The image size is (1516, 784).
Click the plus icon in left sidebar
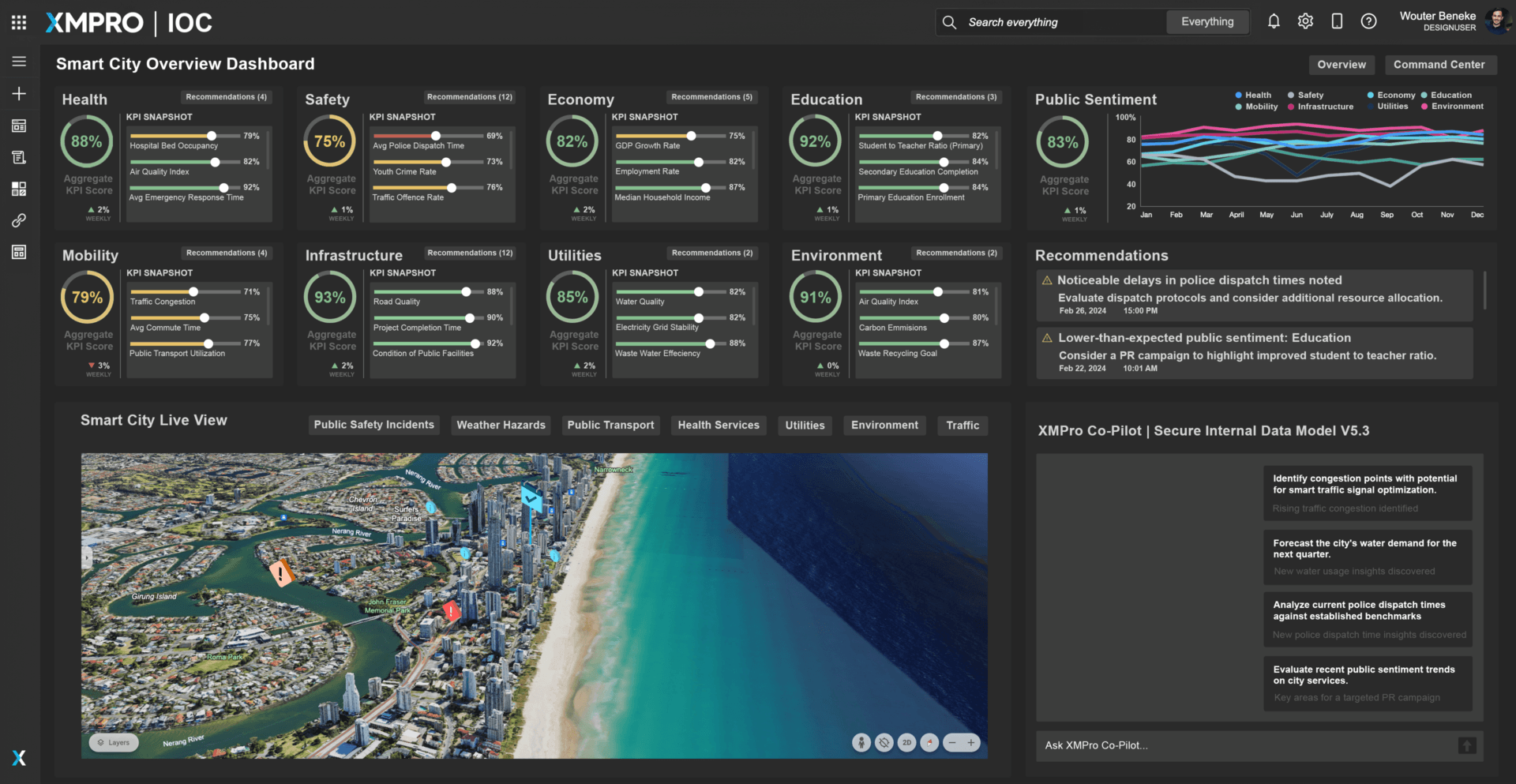[x=19, y=94]
